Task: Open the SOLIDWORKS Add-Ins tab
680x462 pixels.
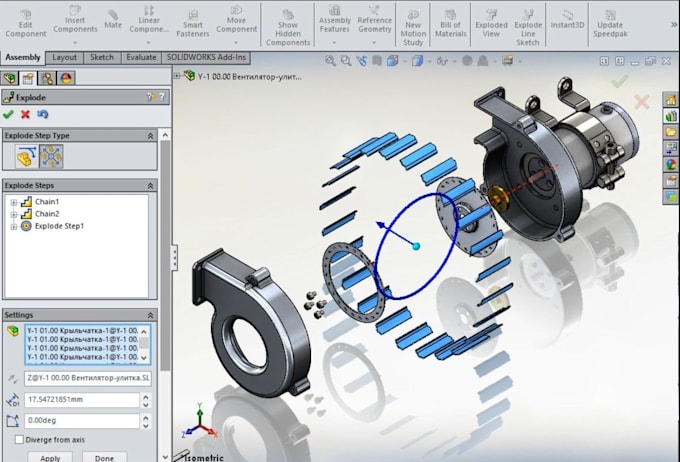Action: pos(206,57)
